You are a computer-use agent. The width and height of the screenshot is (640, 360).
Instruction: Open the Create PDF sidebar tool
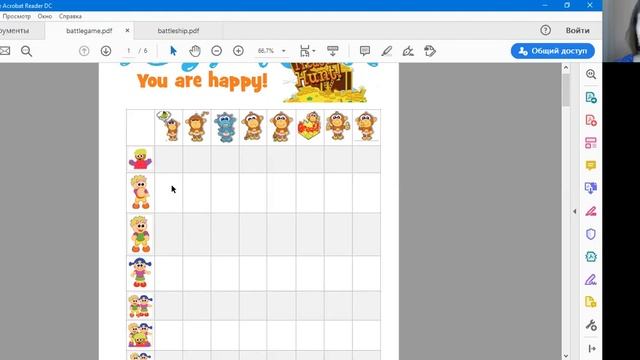591,120
